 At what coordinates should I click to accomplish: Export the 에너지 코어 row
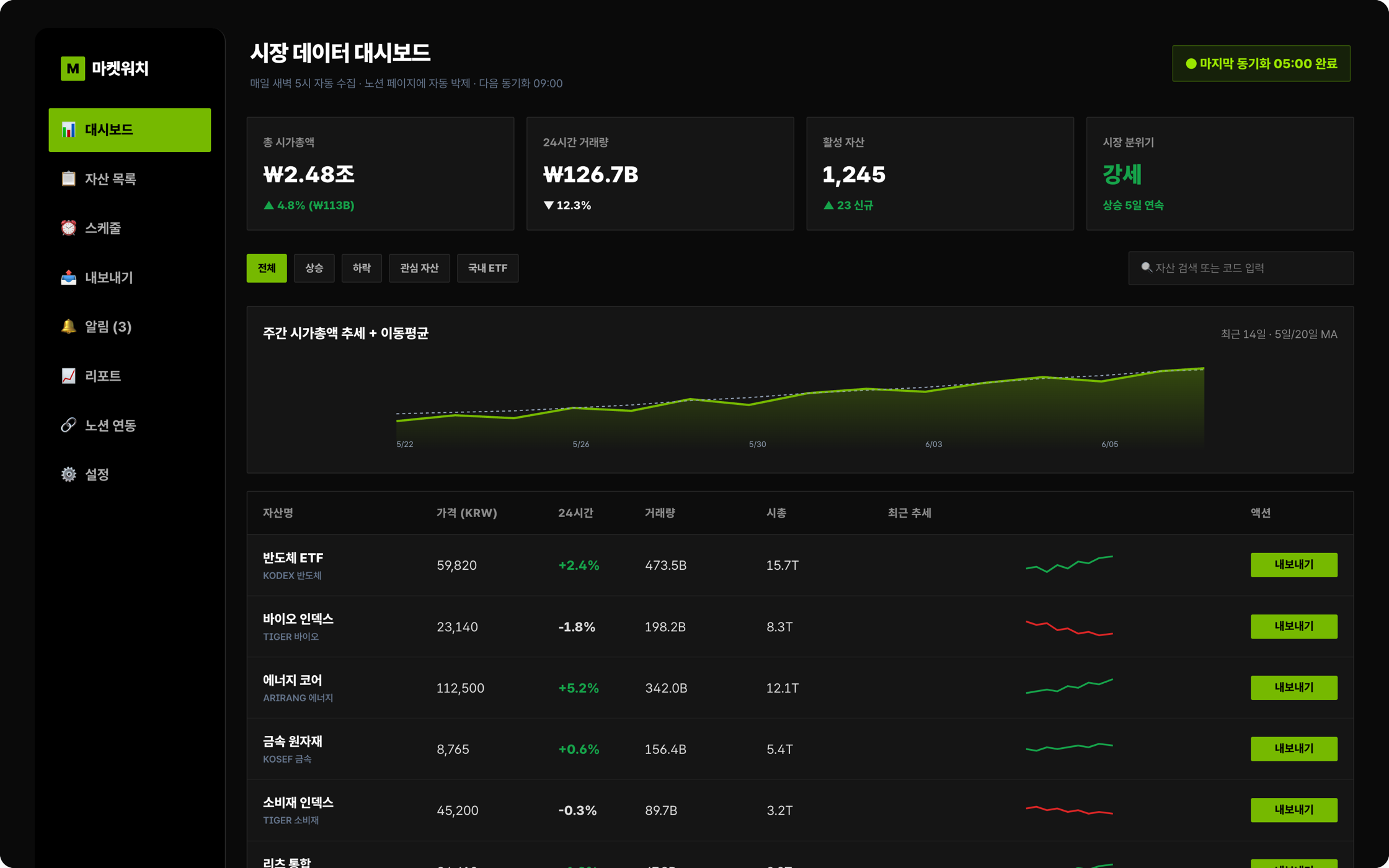pos(1294,688)
